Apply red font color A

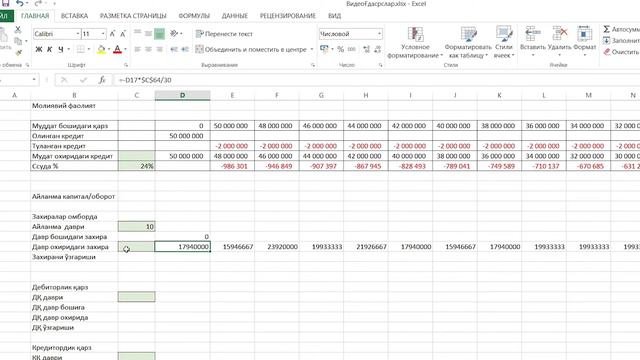click(117, 49)
